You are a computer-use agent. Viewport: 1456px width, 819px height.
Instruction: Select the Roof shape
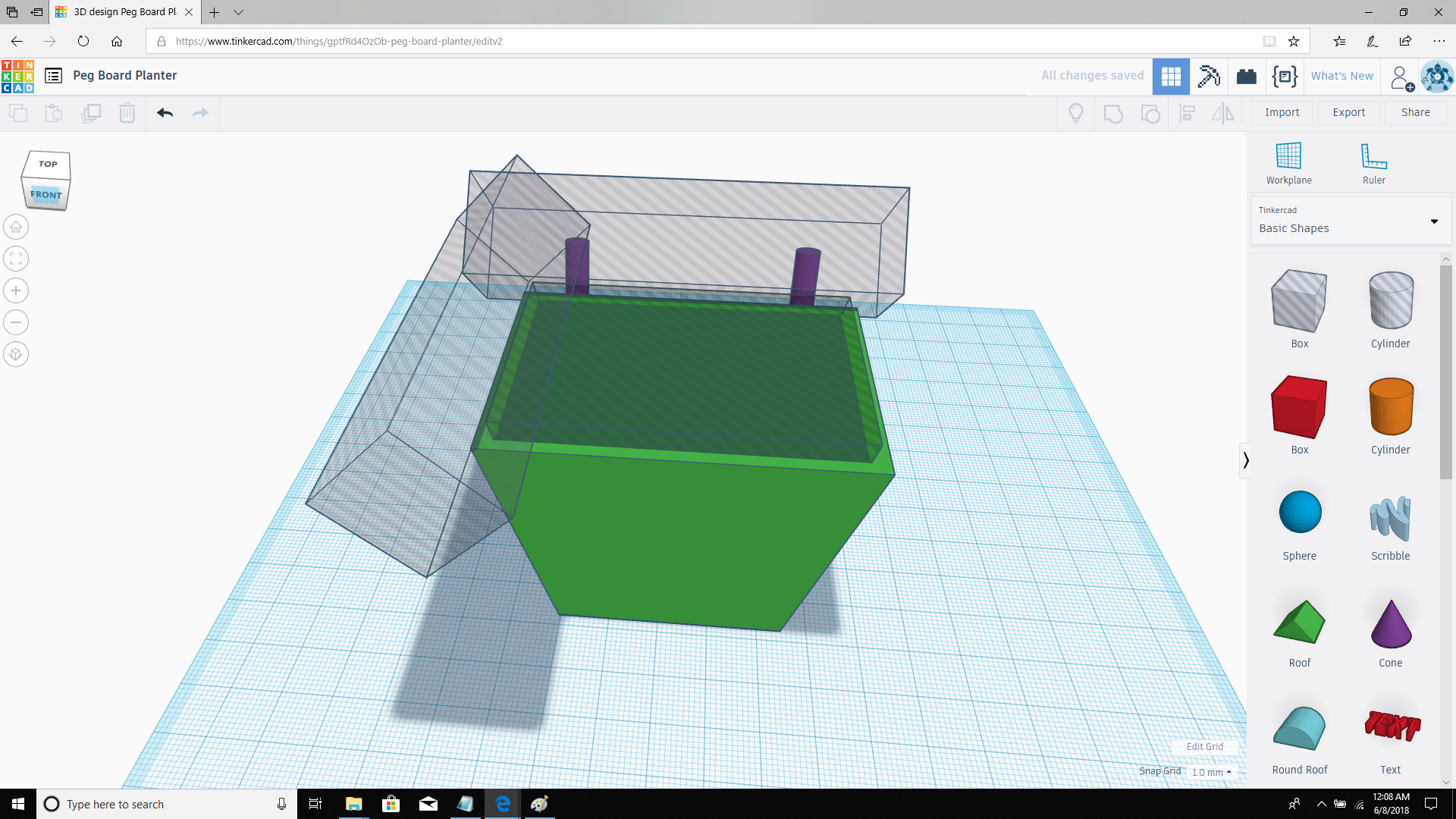[1299, 622]
